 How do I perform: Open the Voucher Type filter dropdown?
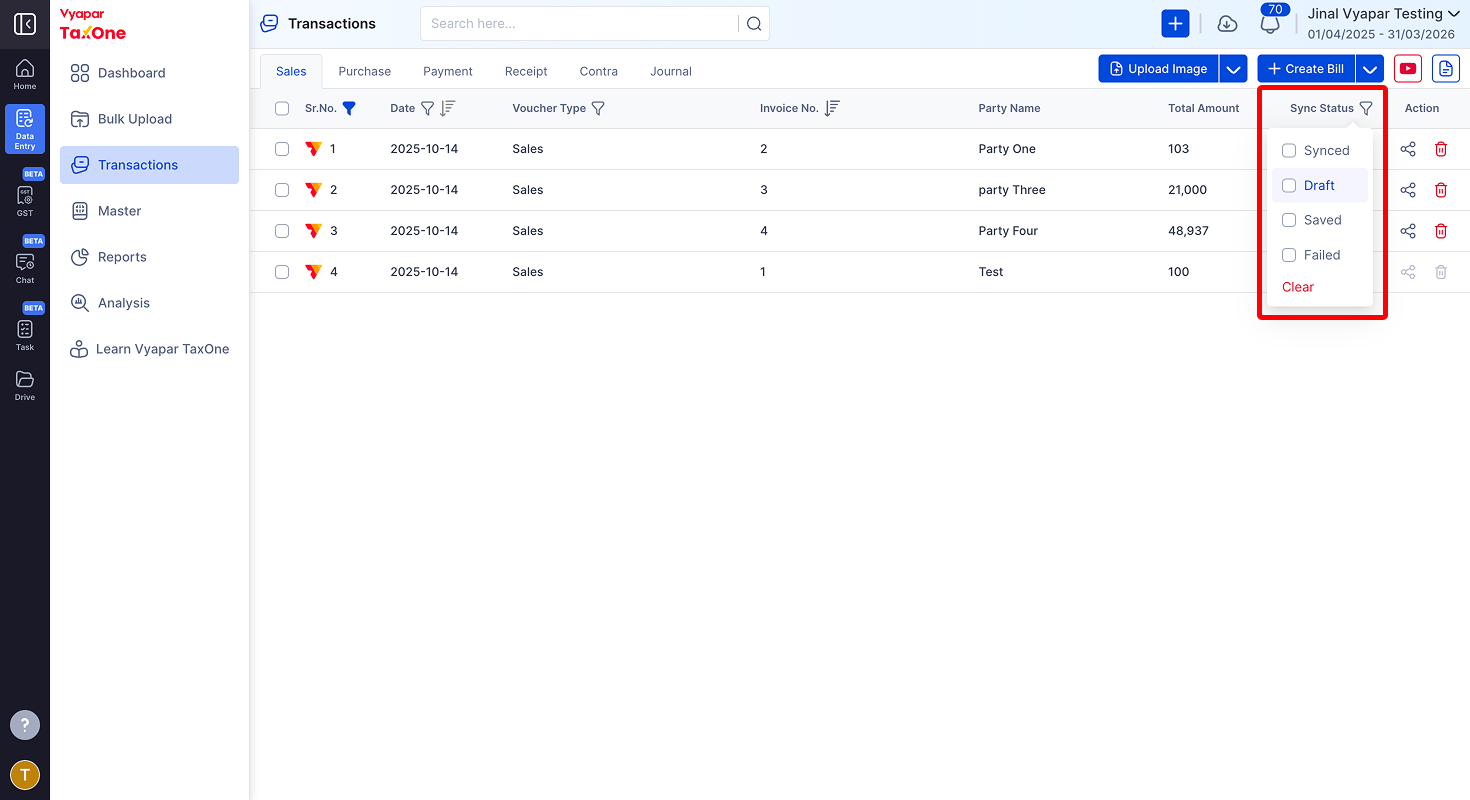pyautogui.click(x=598, y=108)
